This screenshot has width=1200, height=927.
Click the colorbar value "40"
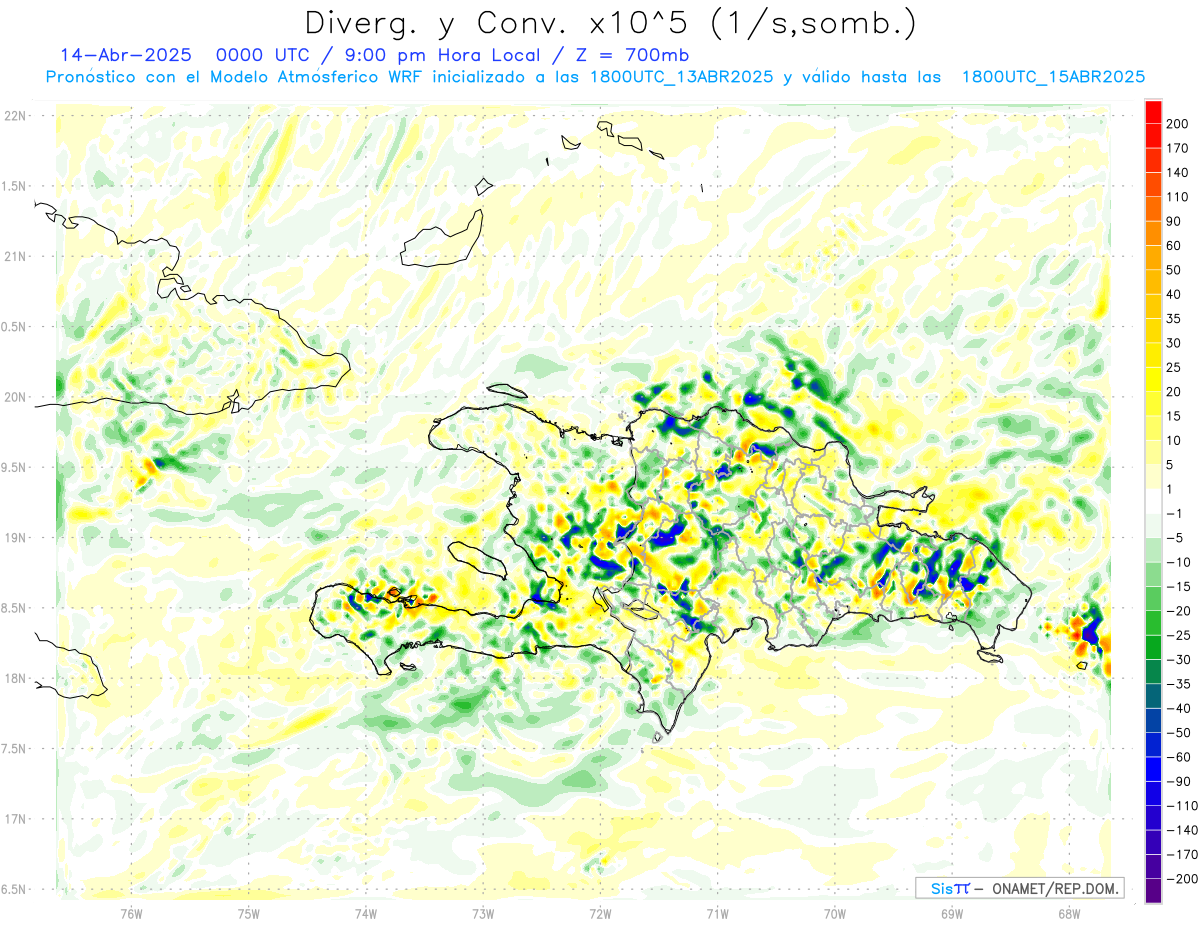pos(1174,295)
